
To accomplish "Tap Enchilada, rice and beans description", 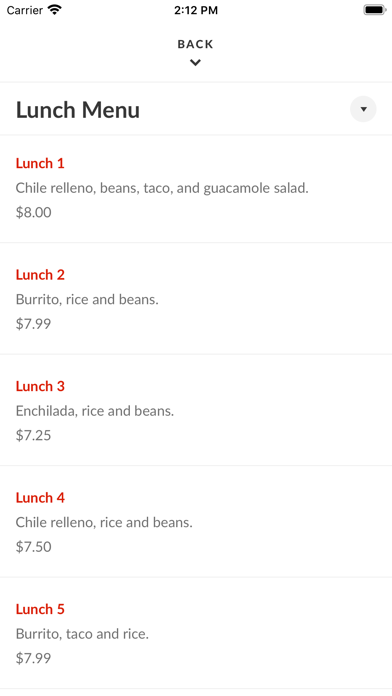I will pyautogui.click(x=95, y=411).
